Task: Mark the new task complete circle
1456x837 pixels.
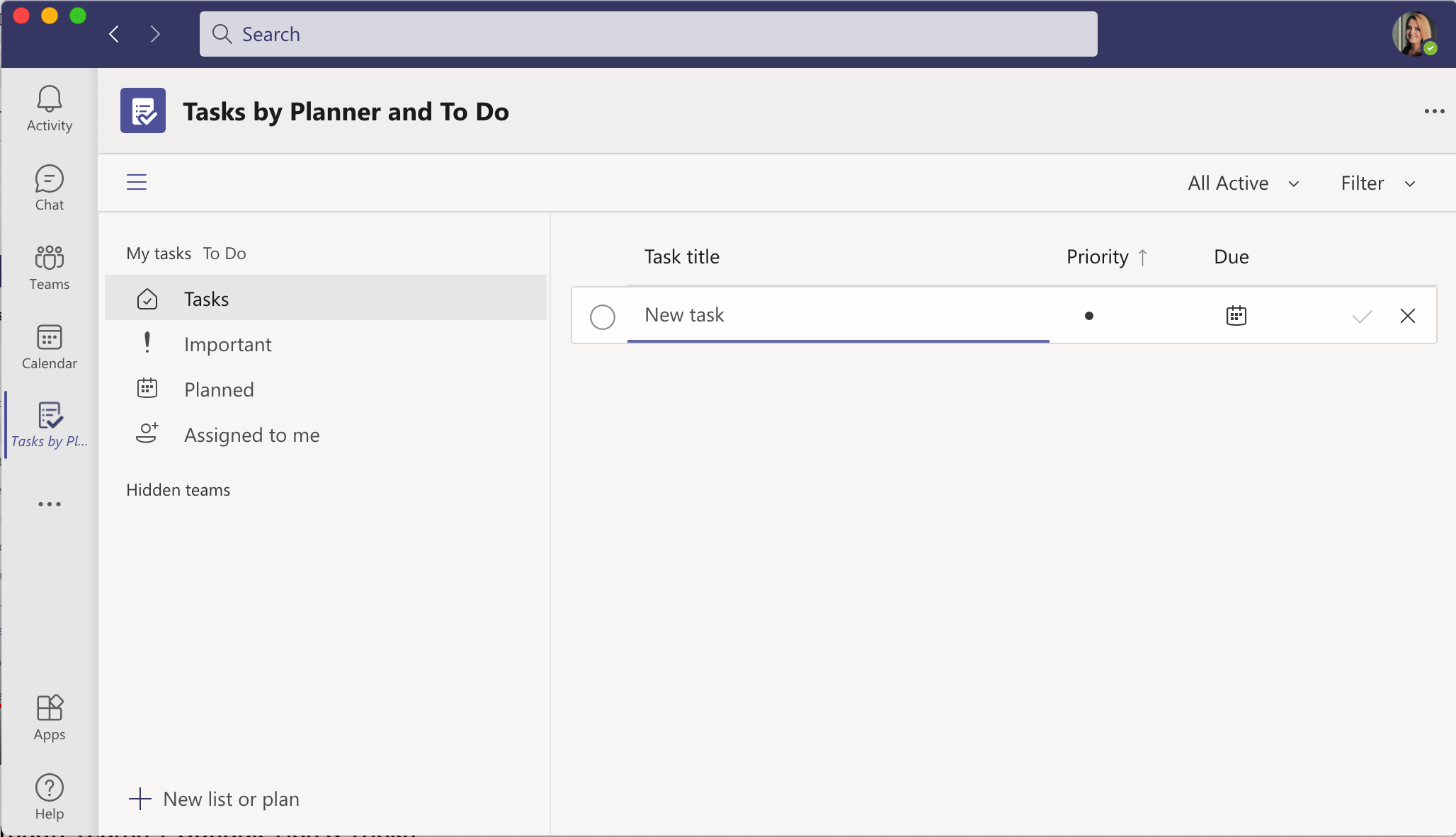Action: pos(603,317)
